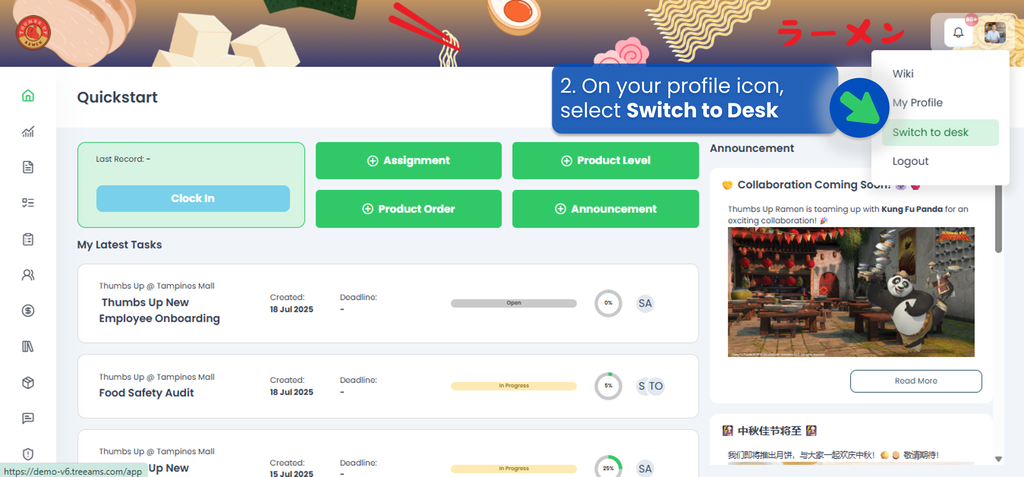Click the clipboard icon in sidebar
1024x477 pixels.
(27, 239)
